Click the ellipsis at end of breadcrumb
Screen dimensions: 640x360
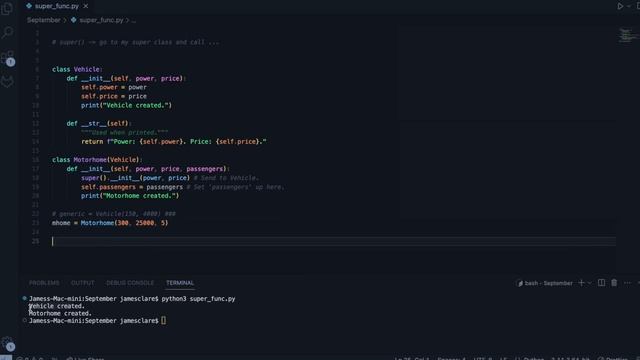point(133,20)
